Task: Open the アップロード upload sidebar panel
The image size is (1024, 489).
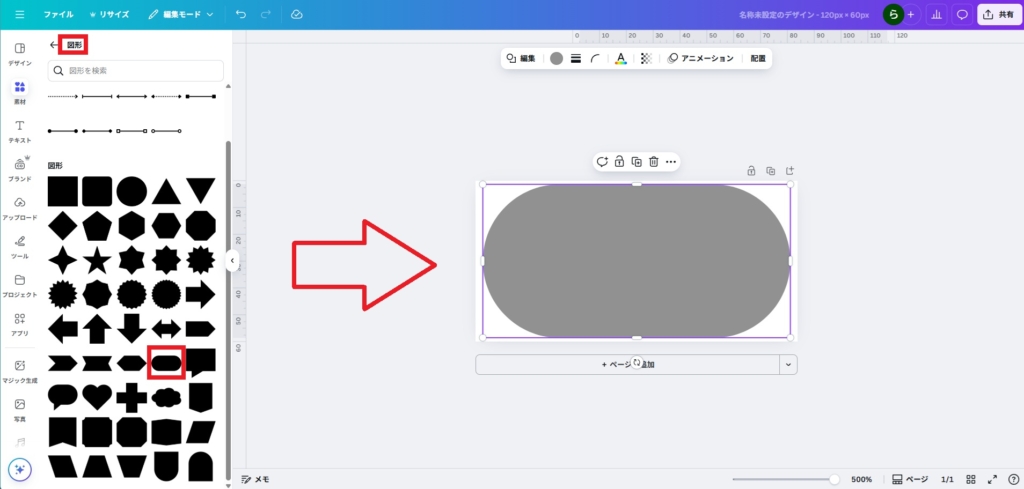Action: [x=20, y=208]
